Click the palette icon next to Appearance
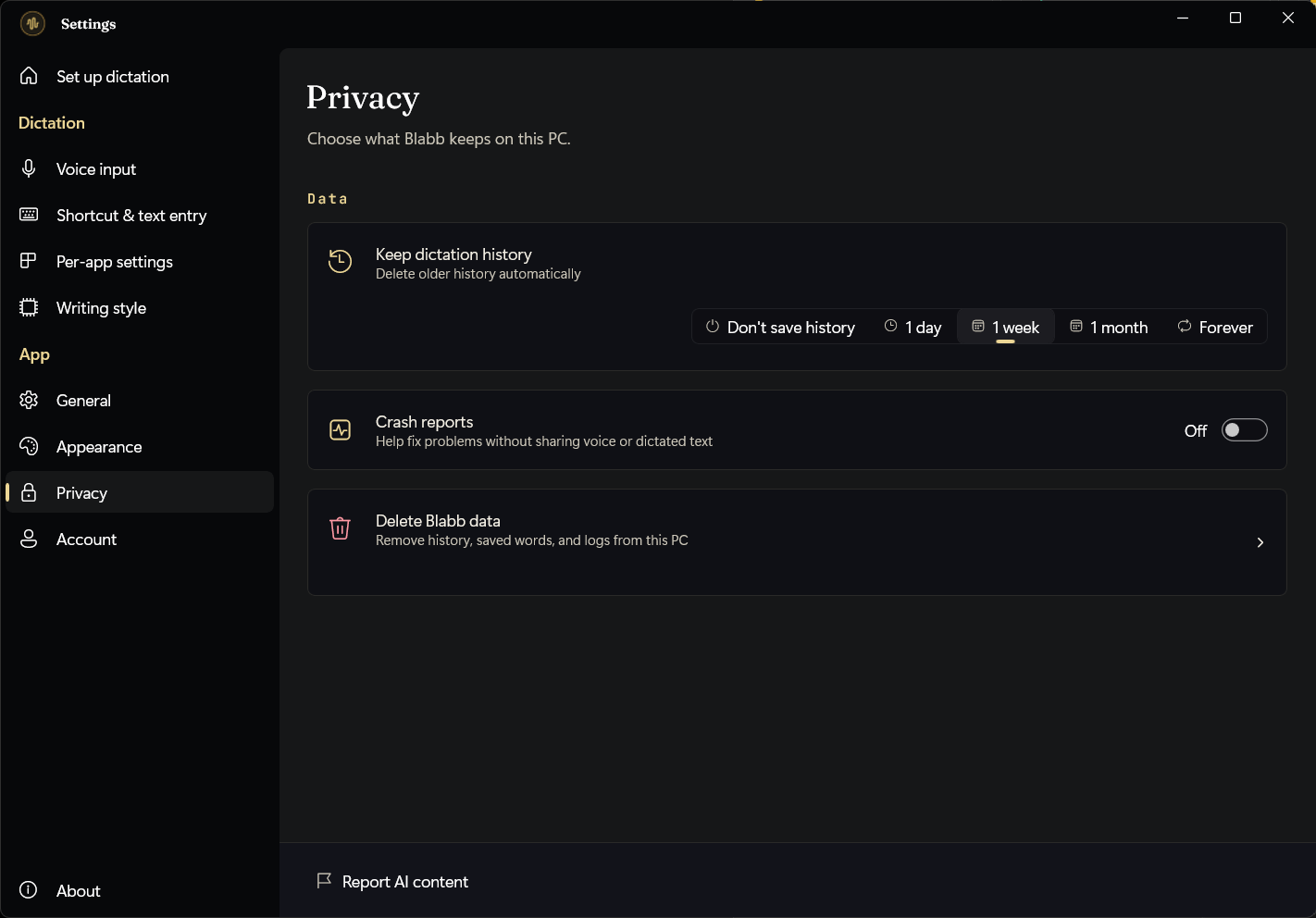 pyautogui.click(x=29, y=446)
